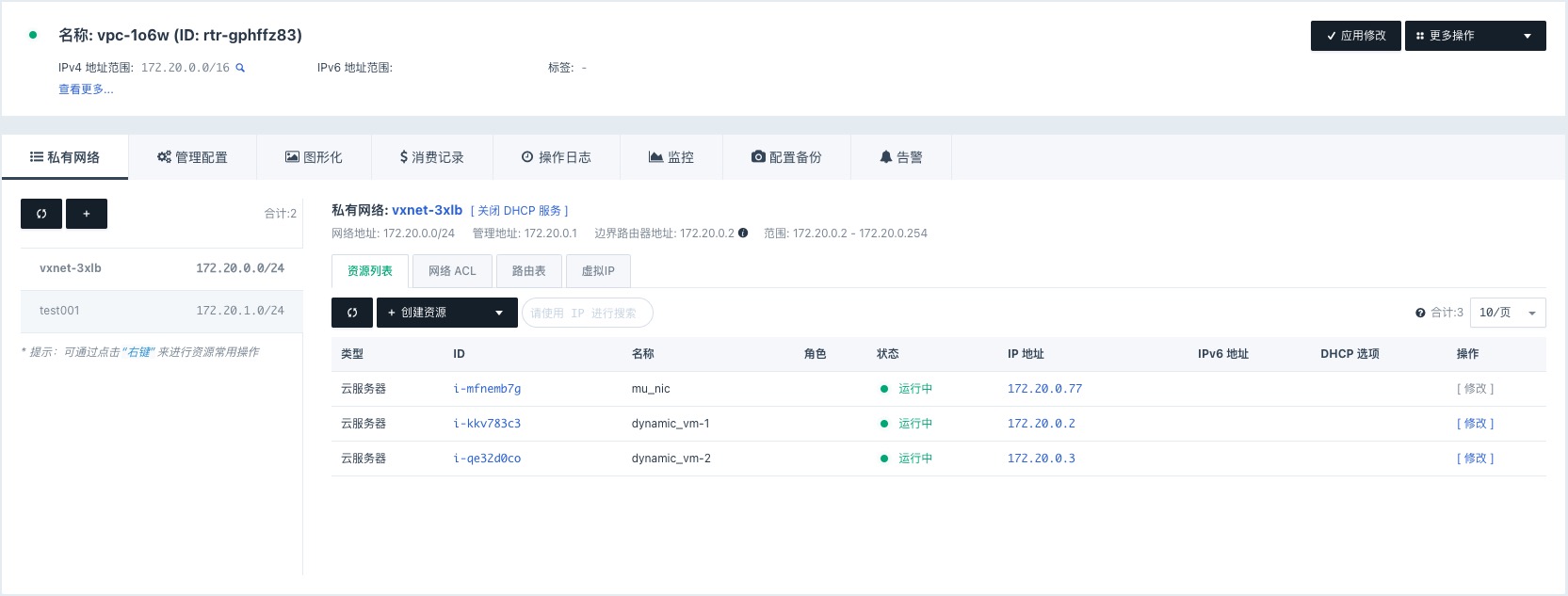The width and height of the screenshot is (1568, 596).
Task: Click the 应用修改 button
Action: click(1355, 36)
